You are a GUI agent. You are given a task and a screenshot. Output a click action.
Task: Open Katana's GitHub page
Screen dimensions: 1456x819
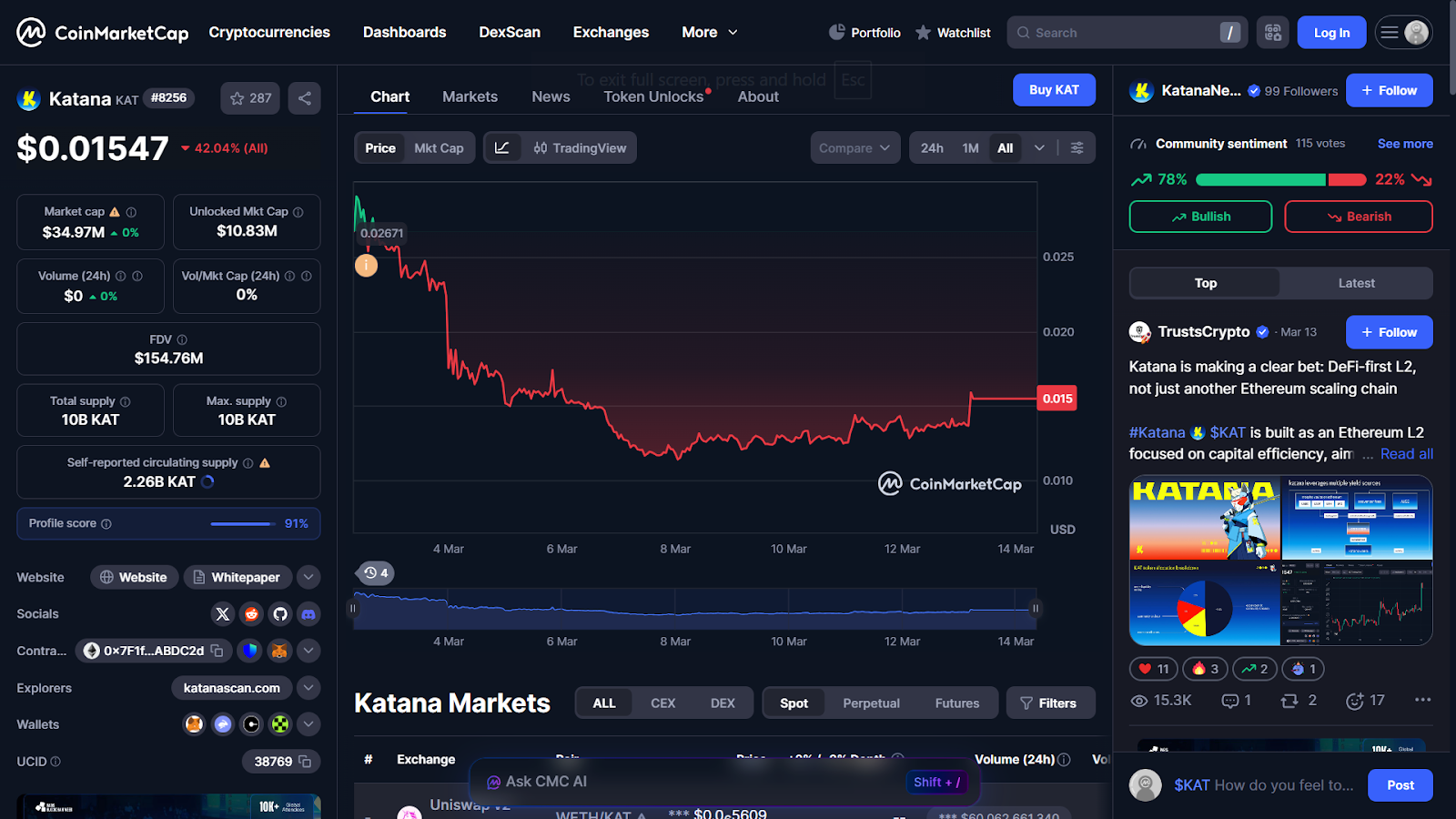click(280, 614)
